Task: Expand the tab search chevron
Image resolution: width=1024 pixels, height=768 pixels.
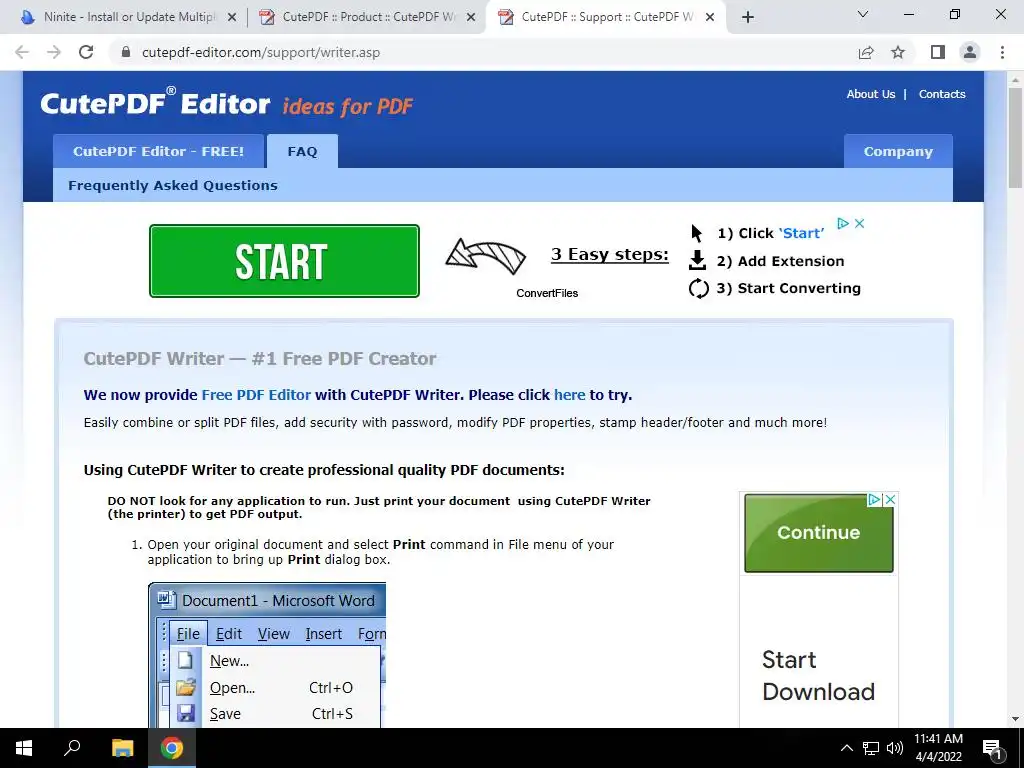Action: pos(863,14)
